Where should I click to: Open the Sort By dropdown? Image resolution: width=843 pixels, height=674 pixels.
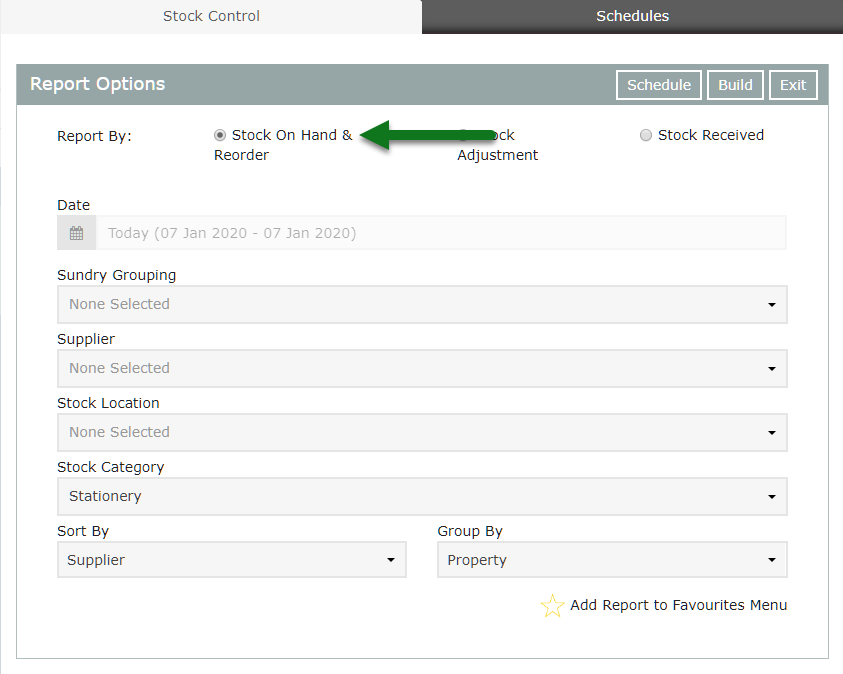[x=232, y=560]
